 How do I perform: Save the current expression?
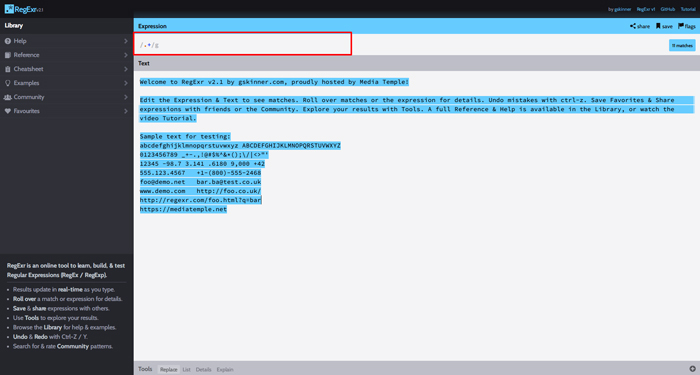pos(664,26)
